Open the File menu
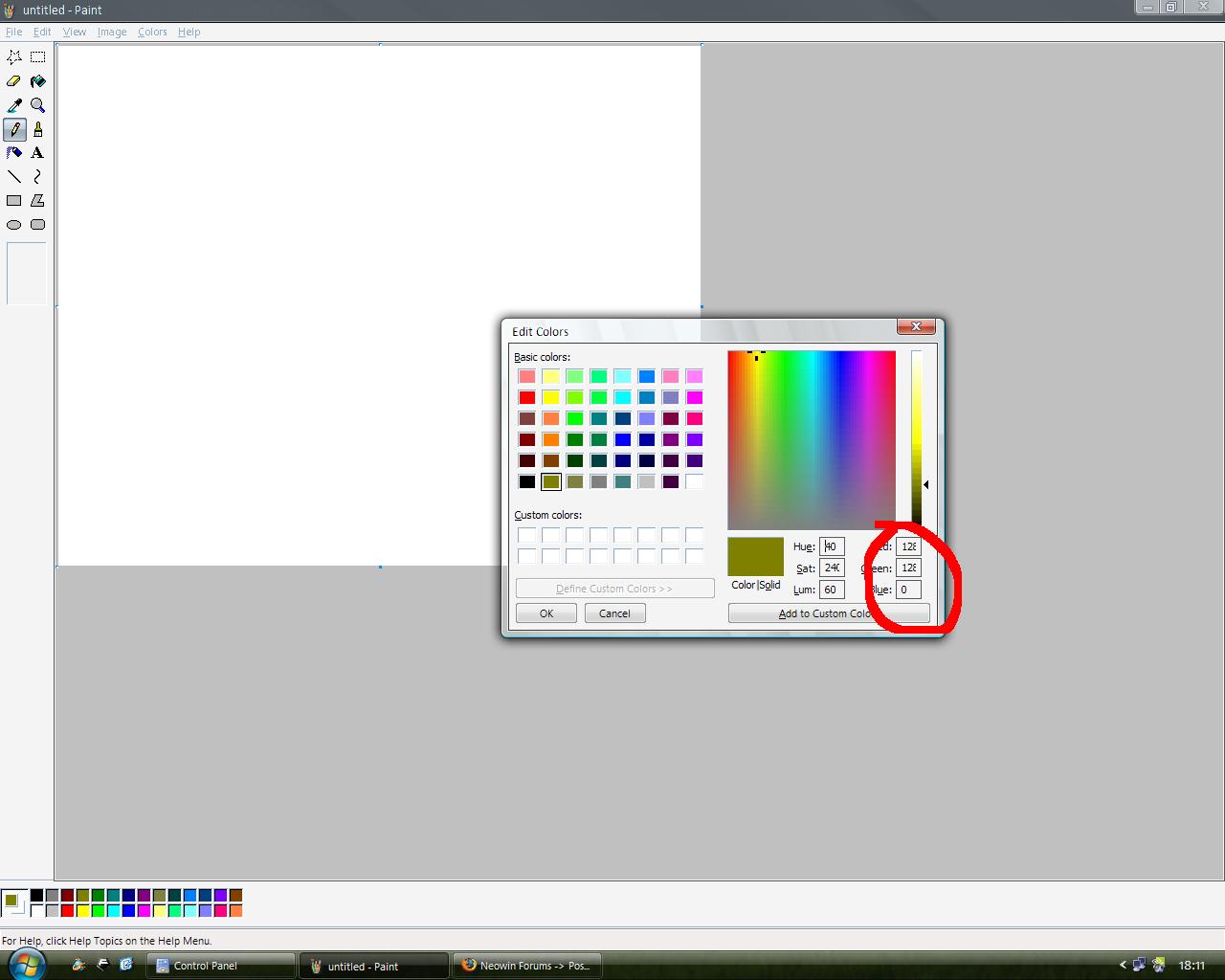This screenshot has height=980, width=1225. [13, 32]
